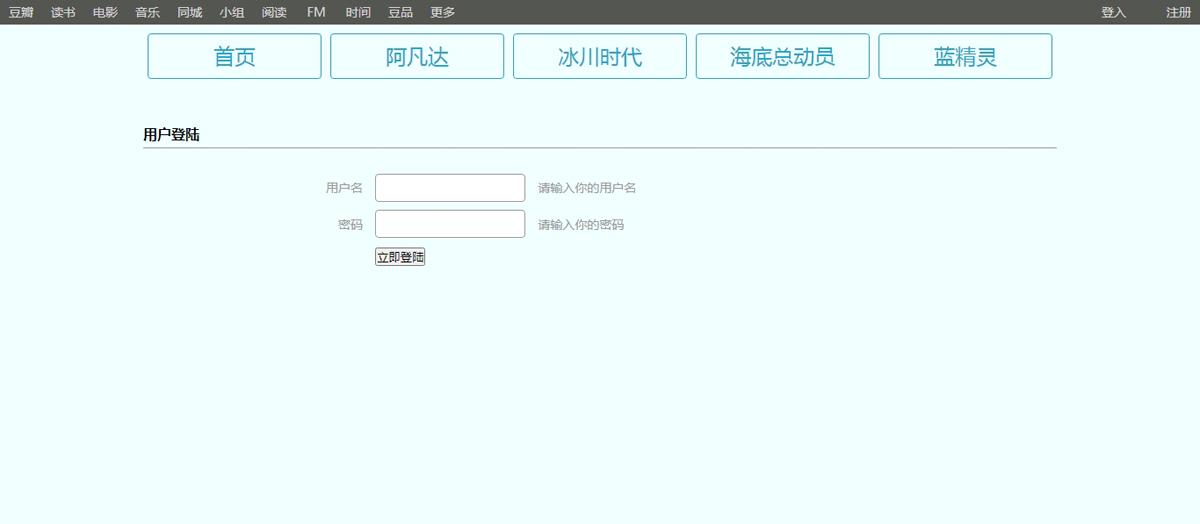The image size is (1200, 524).
Task: Open the 海底总动员 tab
Action: [783, 56]
